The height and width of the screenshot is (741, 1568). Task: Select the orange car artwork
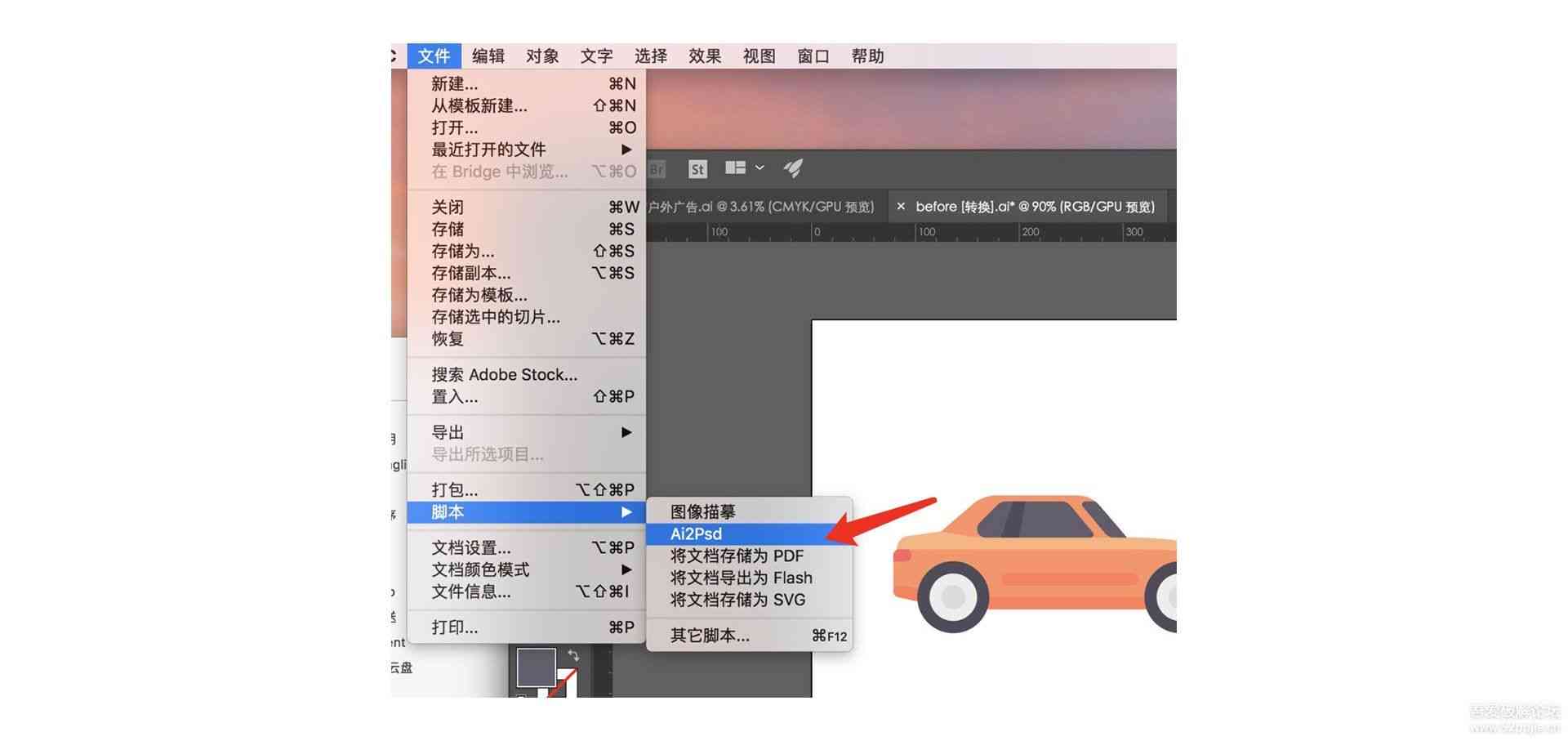[x=1034, y=564]
